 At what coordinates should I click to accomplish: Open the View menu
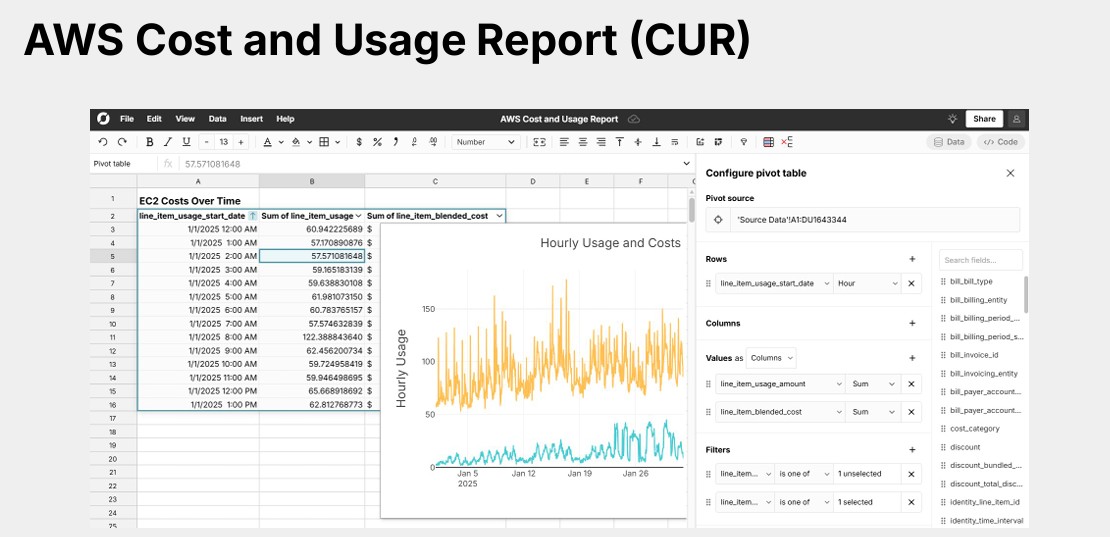pos(185,119)
